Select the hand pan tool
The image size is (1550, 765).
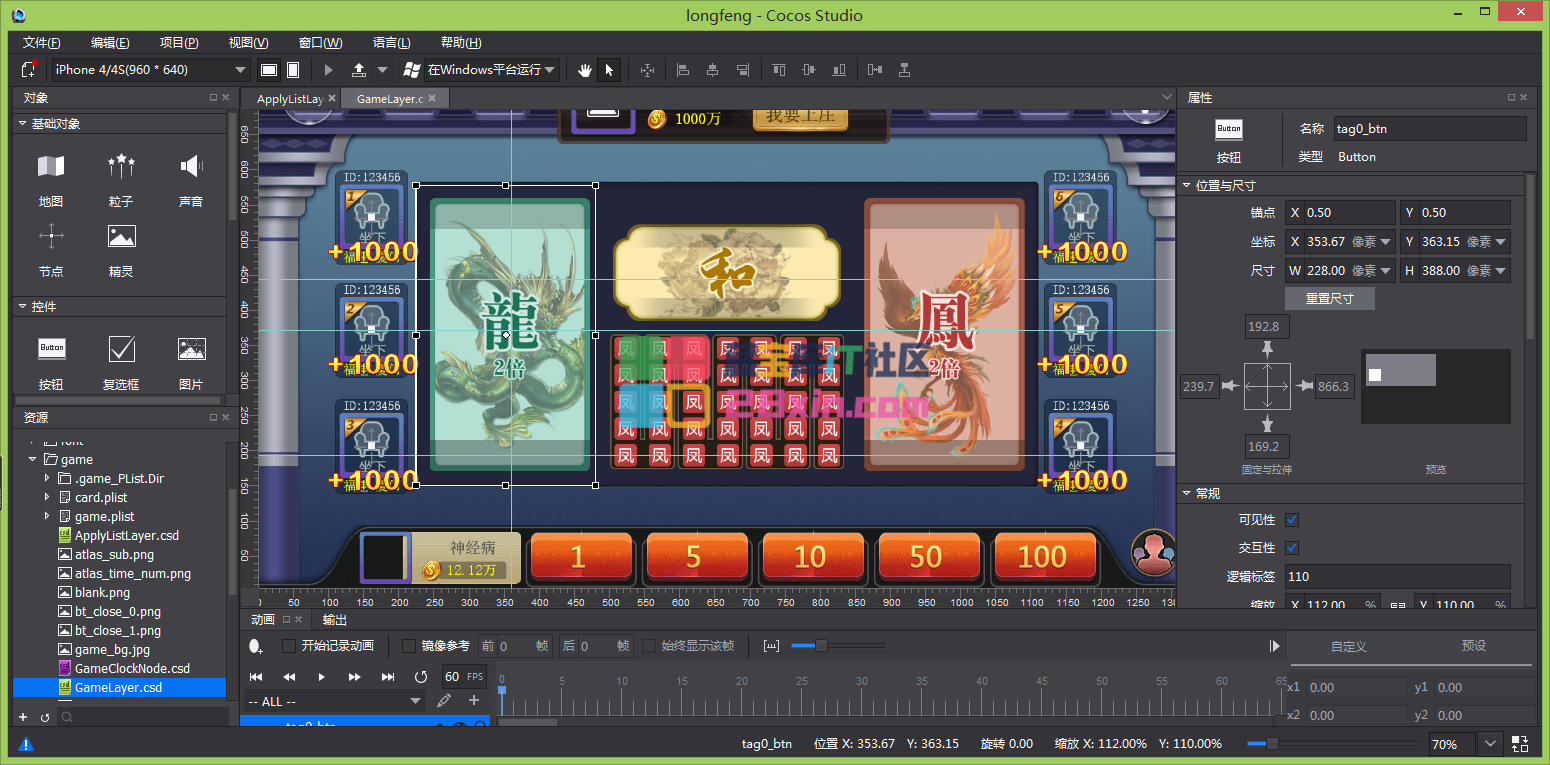585,70
